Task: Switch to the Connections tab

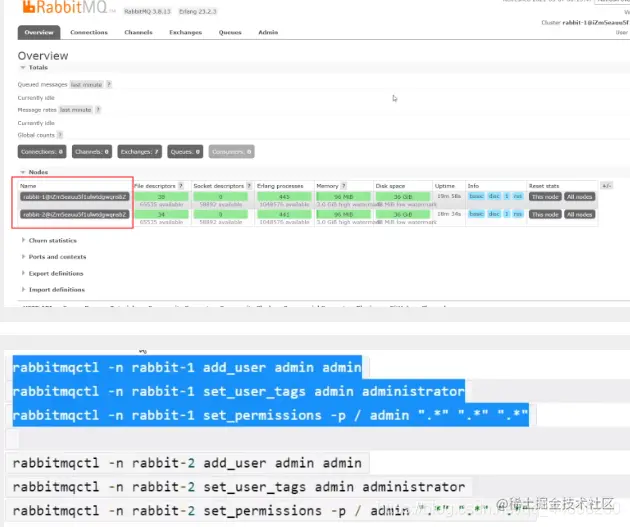Action: point(89,33)
